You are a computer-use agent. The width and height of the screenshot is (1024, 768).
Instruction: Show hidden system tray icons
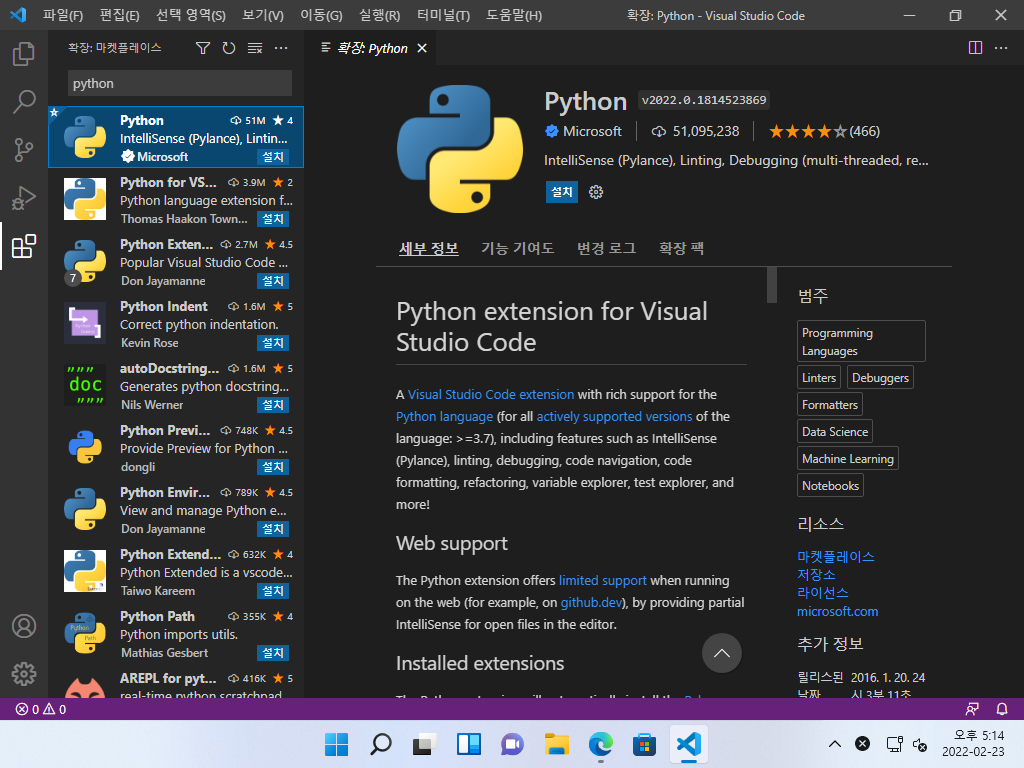(835, 744)
